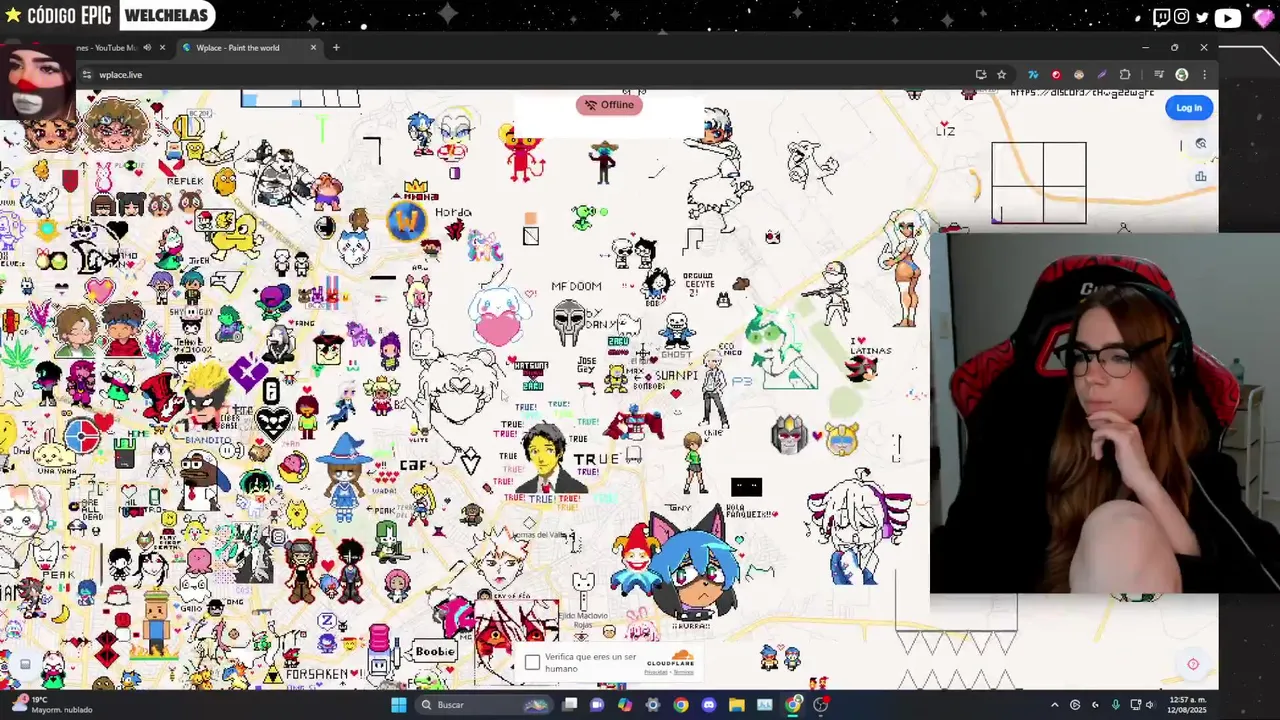Open the Cloudflare Términos link
Viewport: 1280px width, 720px height.
(683, 672)
